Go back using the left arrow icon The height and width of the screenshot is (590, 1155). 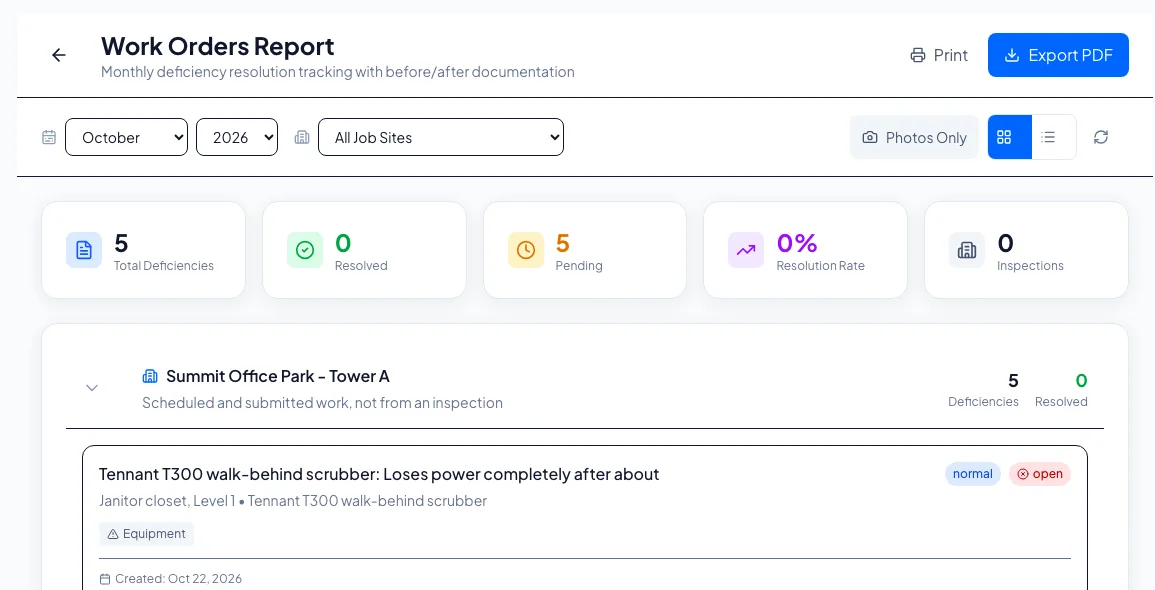pos(59,55)
